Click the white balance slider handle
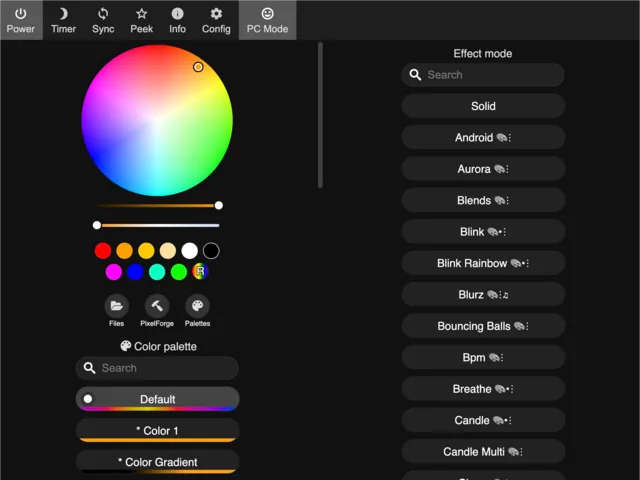Screen dimensions: 640x480 [97, 225]
